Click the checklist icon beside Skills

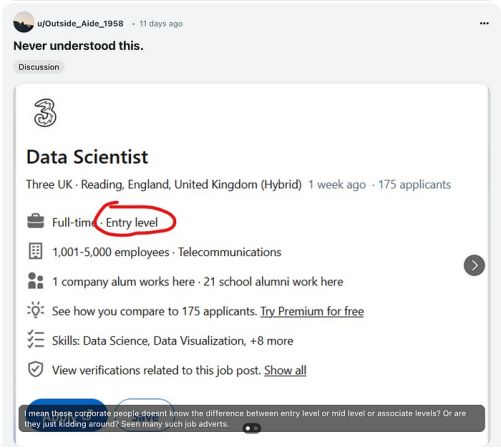[x=35, y=340]
